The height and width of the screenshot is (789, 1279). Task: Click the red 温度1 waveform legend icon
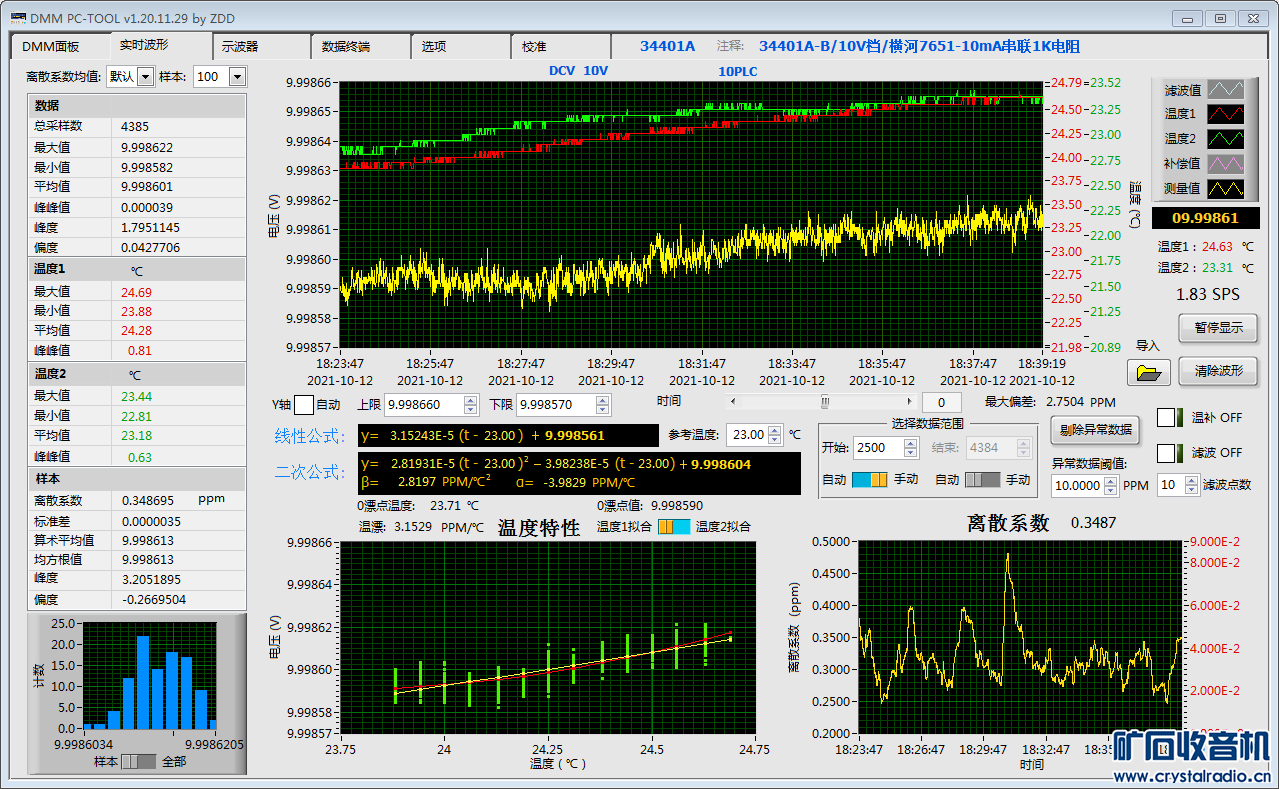(1227, 114)
